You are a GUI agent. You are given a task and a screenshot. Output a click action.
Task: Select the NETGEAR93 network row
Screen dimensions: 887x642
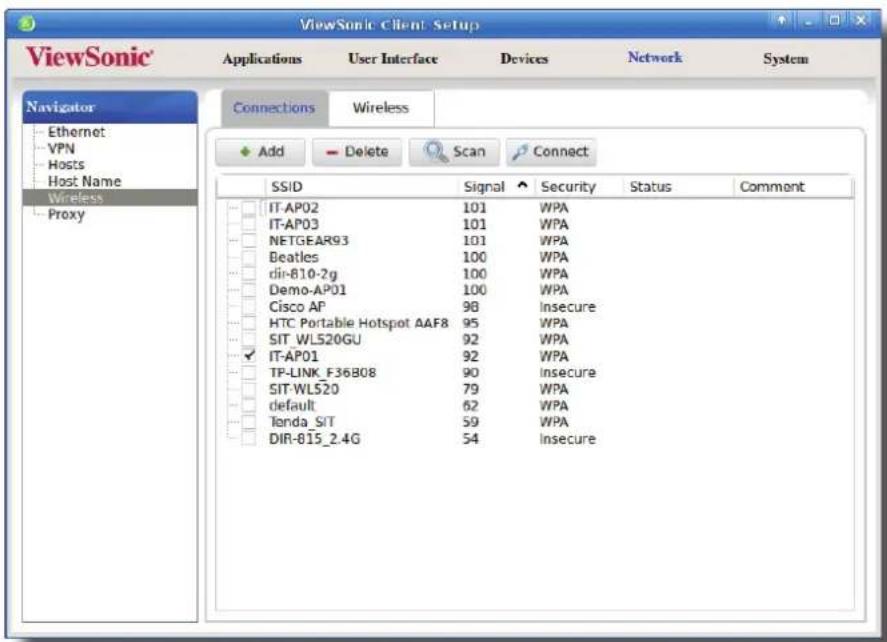click(x=535, y=241)
